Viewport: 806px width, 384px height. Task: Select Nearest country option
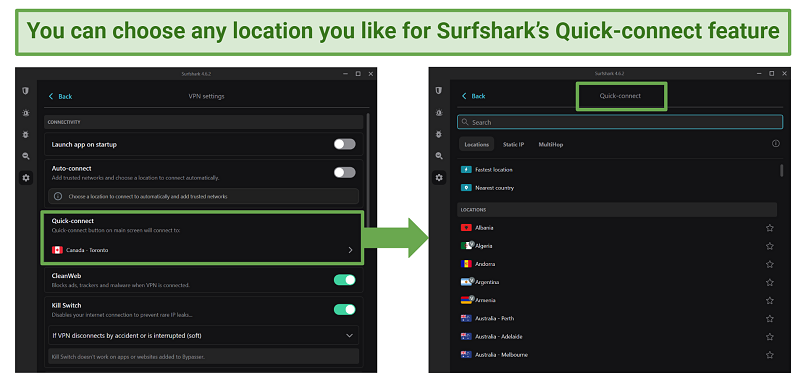coord(494,188)
